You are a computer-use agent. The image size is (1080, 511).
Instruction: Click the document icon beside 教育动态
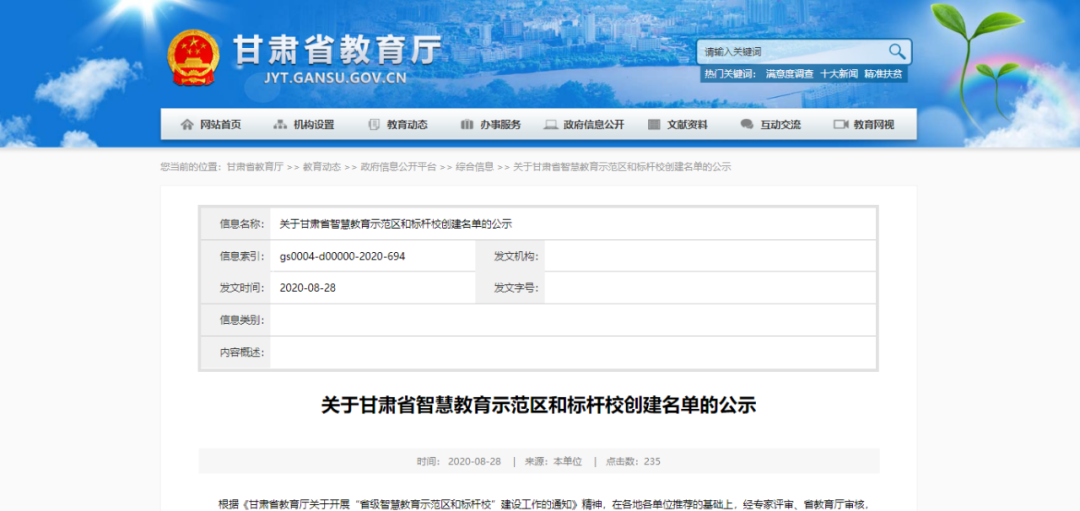pos(374,125)
